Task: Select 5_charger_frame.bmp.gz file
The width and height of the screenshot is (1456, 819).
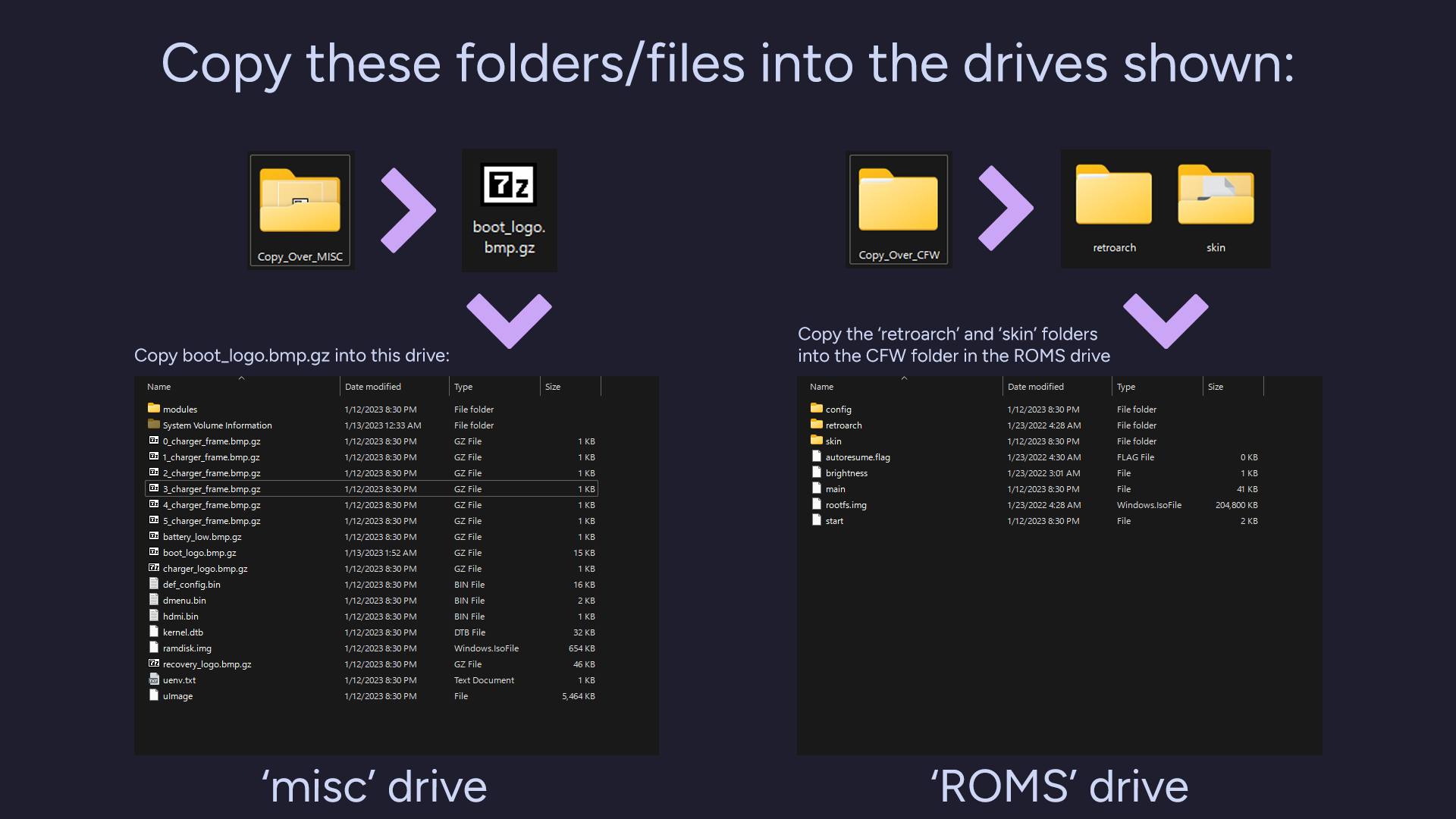Action: click(x=372, y=521)
